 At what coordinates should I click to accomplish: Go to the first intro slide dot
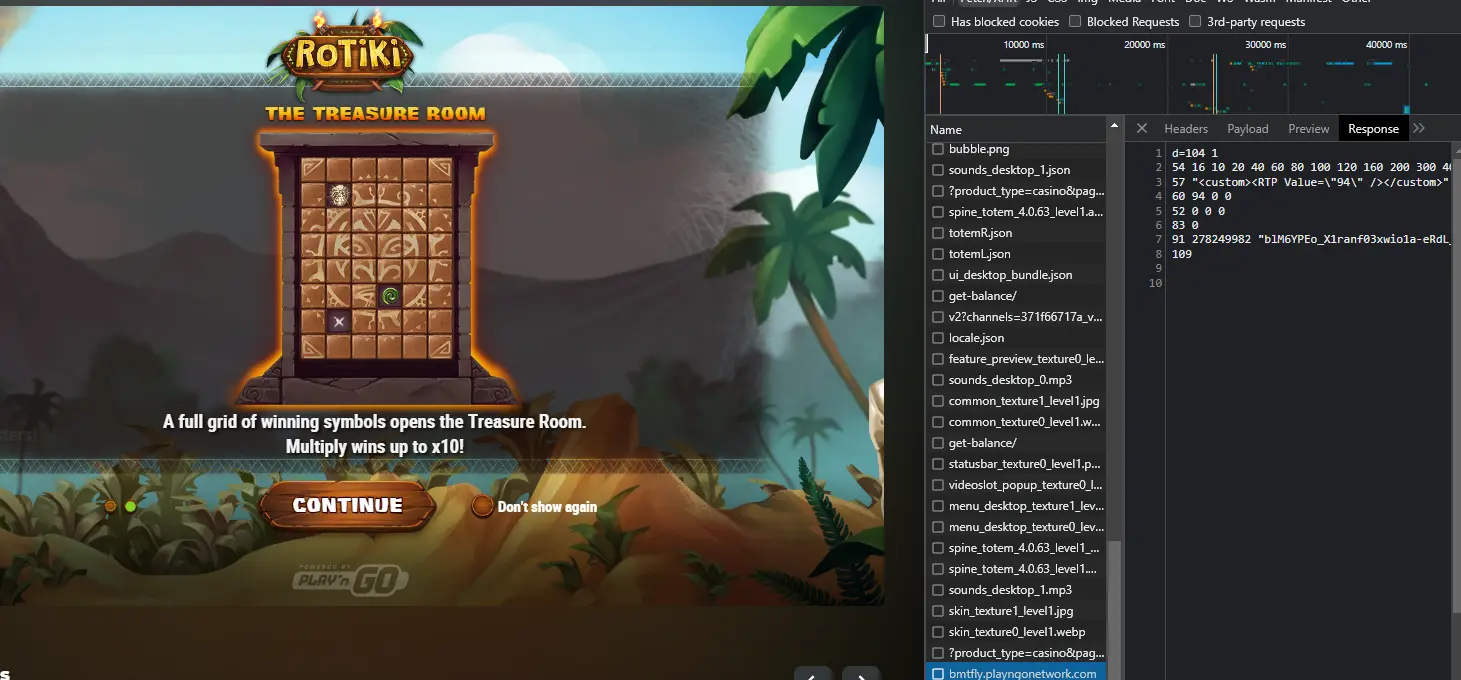pos(111,506)
